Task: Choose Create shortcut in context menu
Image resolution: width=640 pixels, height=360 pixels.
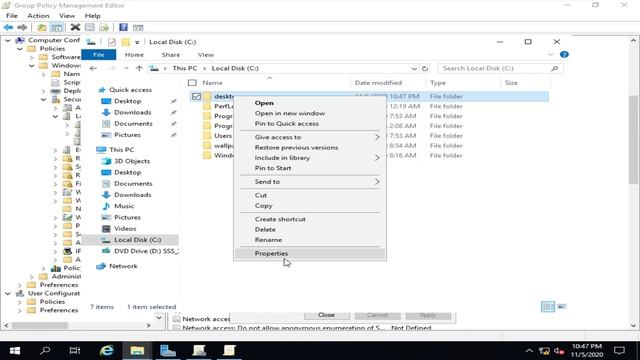Action: coord(310,219)
